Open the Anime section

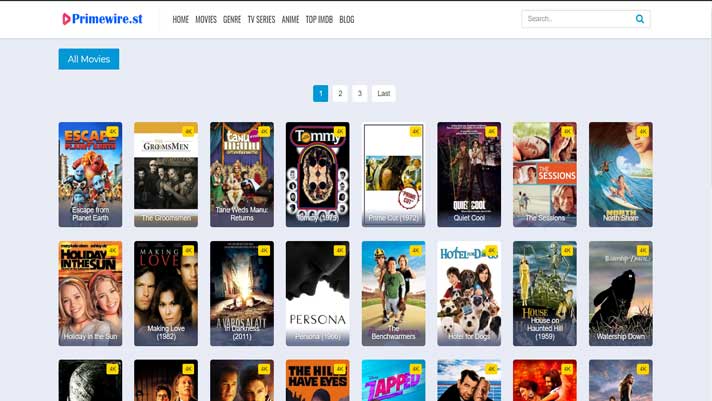click(x=290, y=20)
